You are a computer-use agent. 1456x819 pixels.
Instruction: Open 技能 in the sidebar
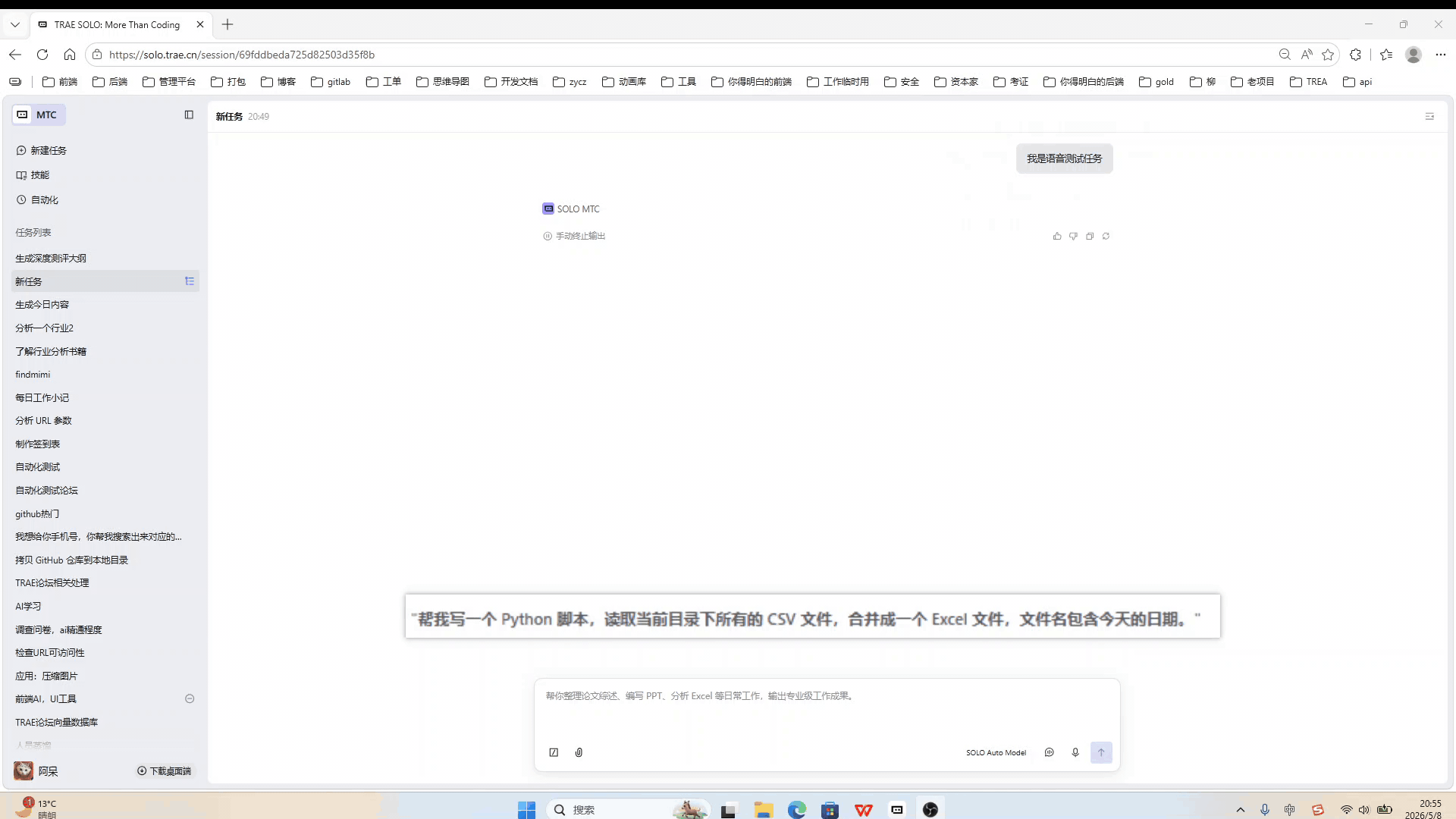tap(33, 174)
